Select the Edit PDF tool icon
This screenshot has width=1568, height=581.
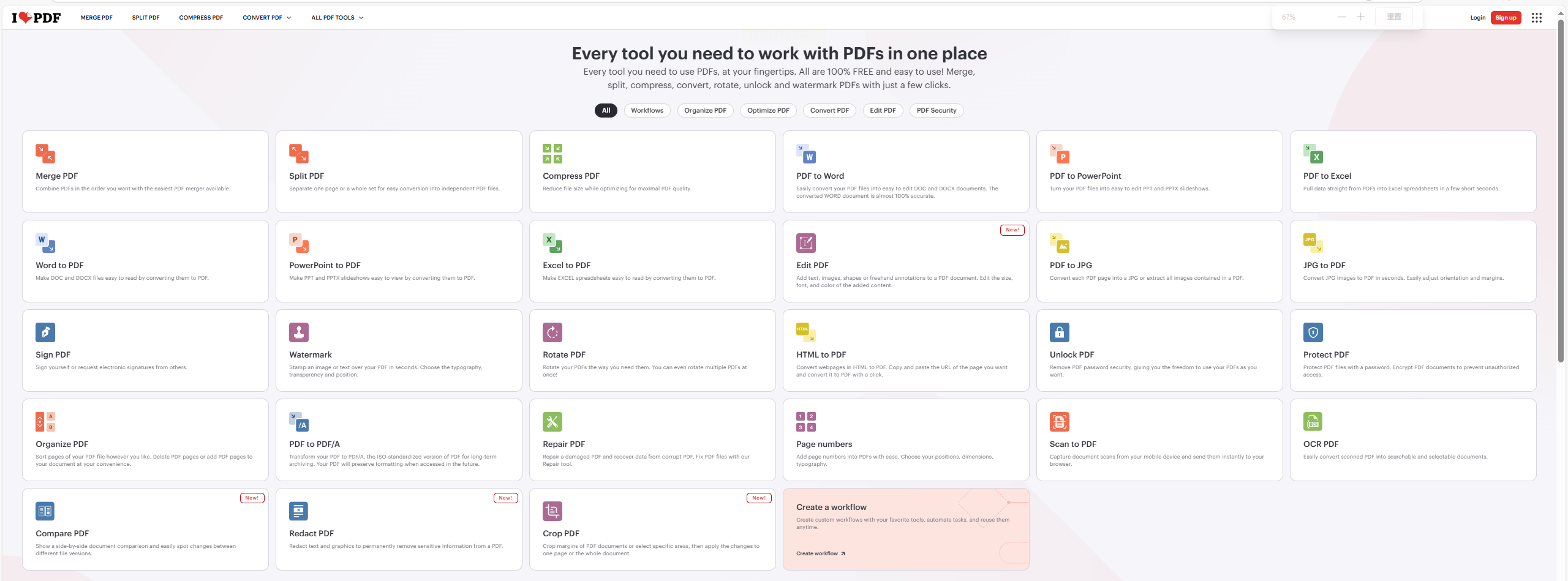click(x=805, y=243)
